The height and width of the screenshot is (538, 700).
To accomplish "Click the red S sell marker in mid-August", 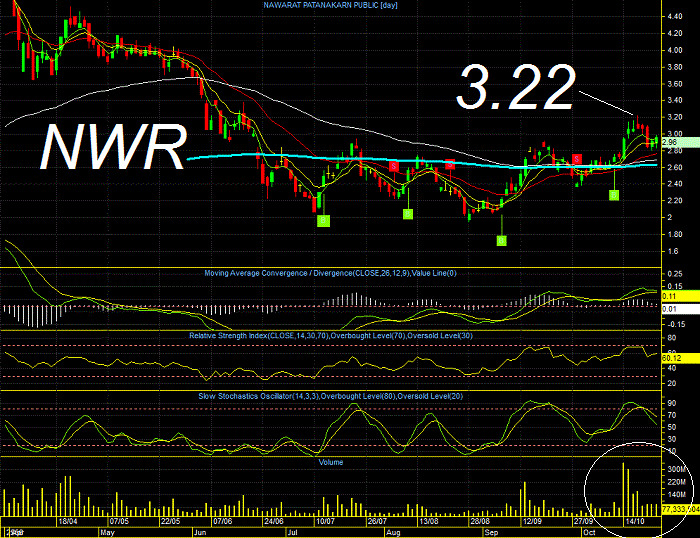I will (450, 164).
